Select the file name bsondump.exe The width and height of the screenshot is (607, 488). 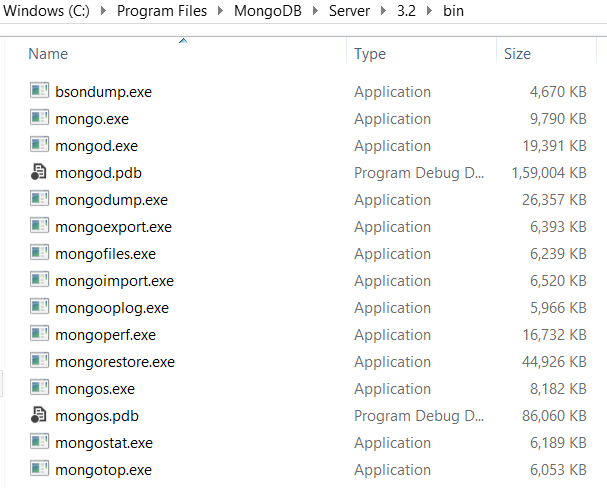103,92
